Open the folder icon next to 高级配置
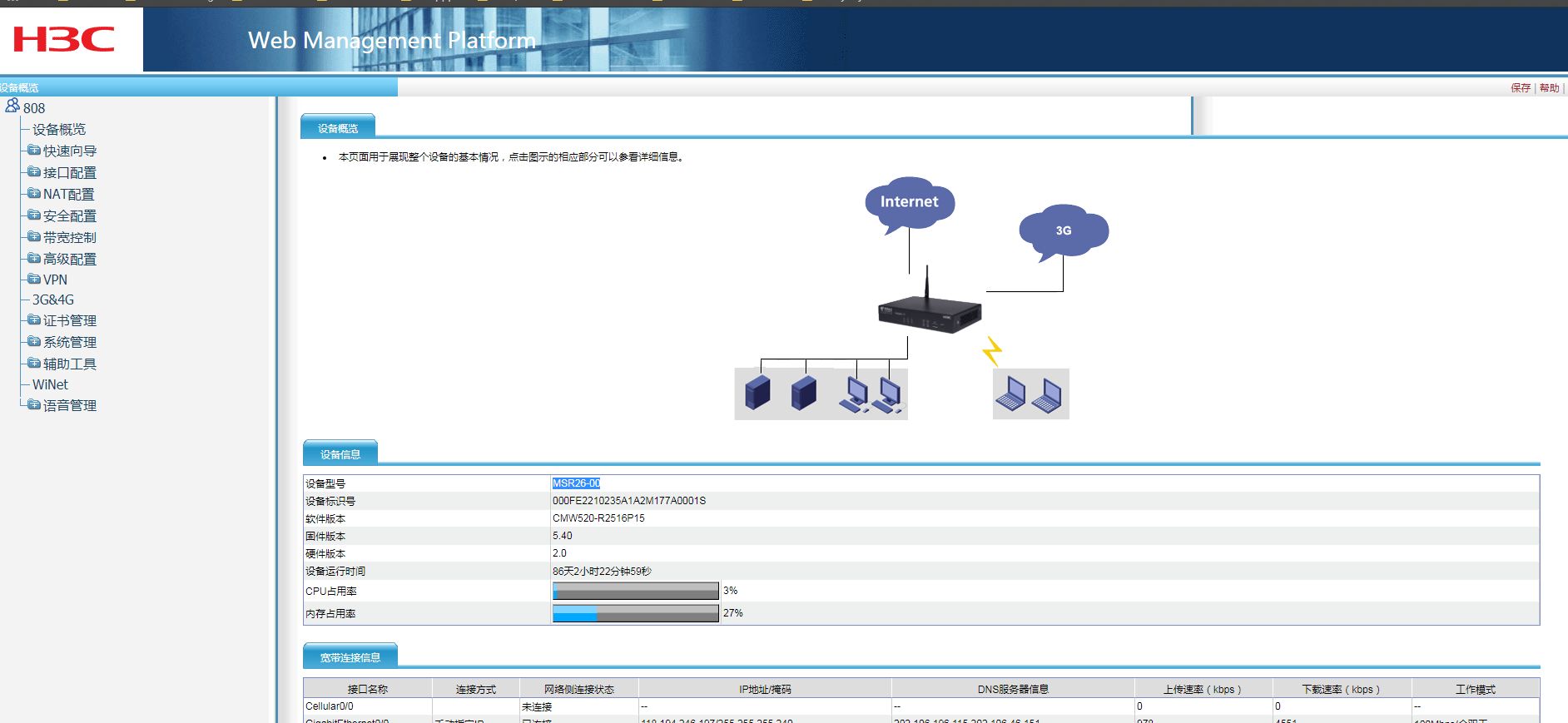Screen dimensions: 1568x723 (34, 258)
